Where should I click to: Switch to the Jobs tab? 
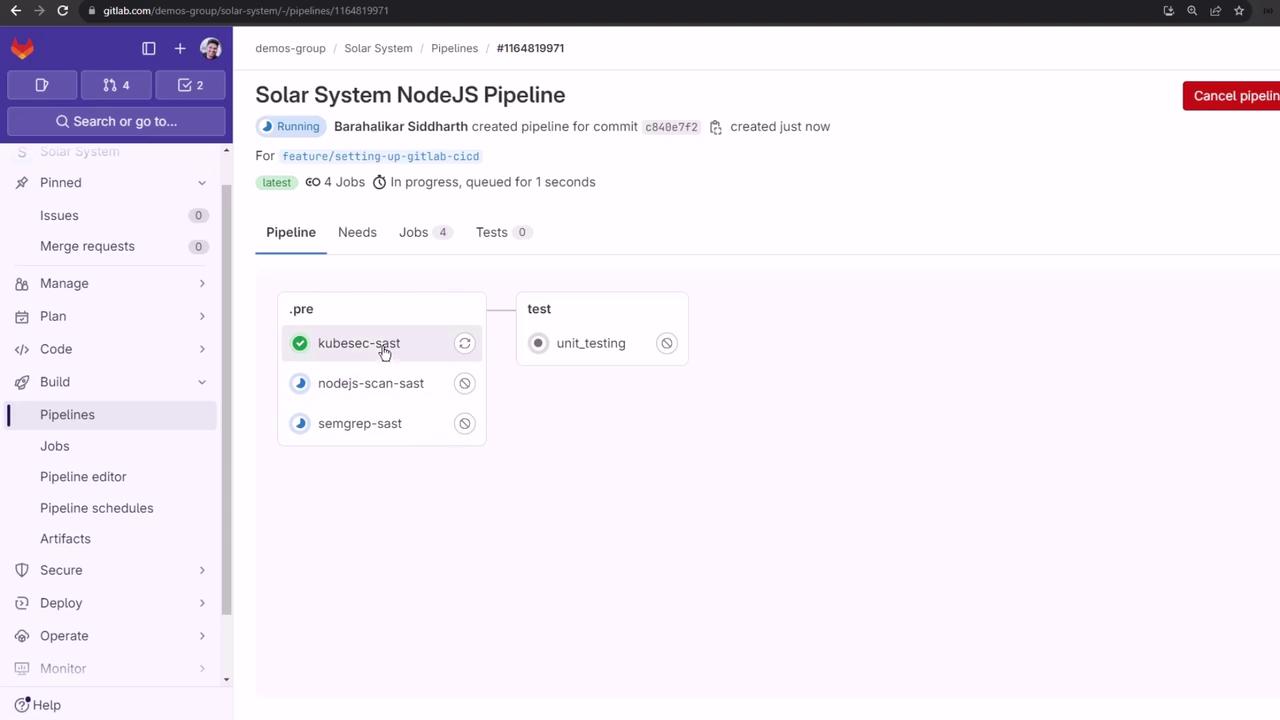pyautogui.click(x=414, y=232)
